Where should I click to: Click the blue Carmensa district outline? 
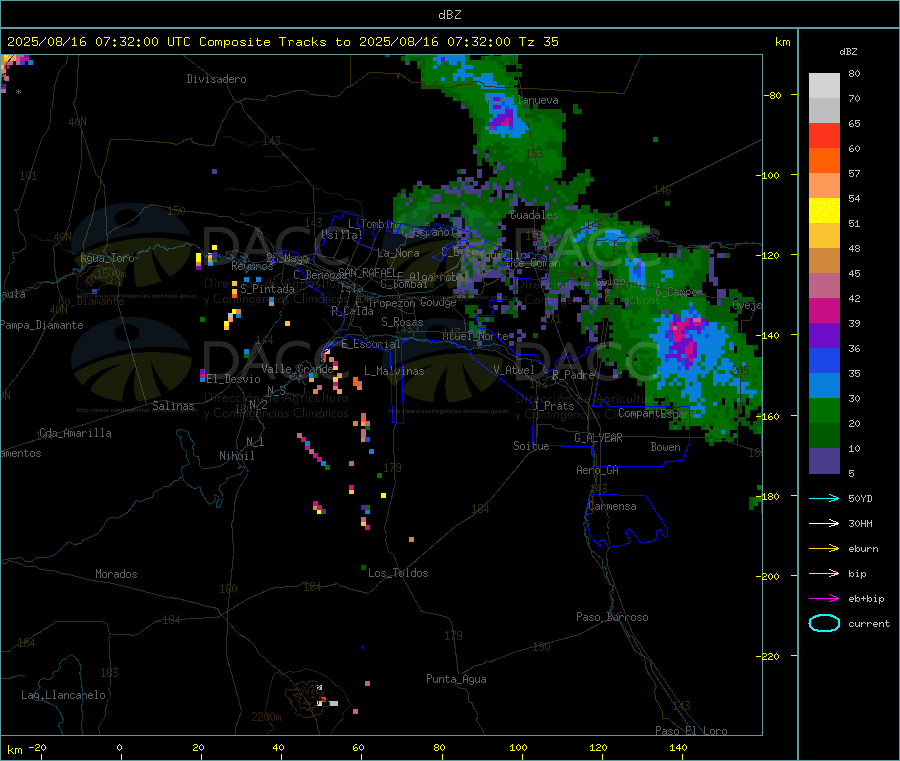pyautogui.click(x=626, y=520)
